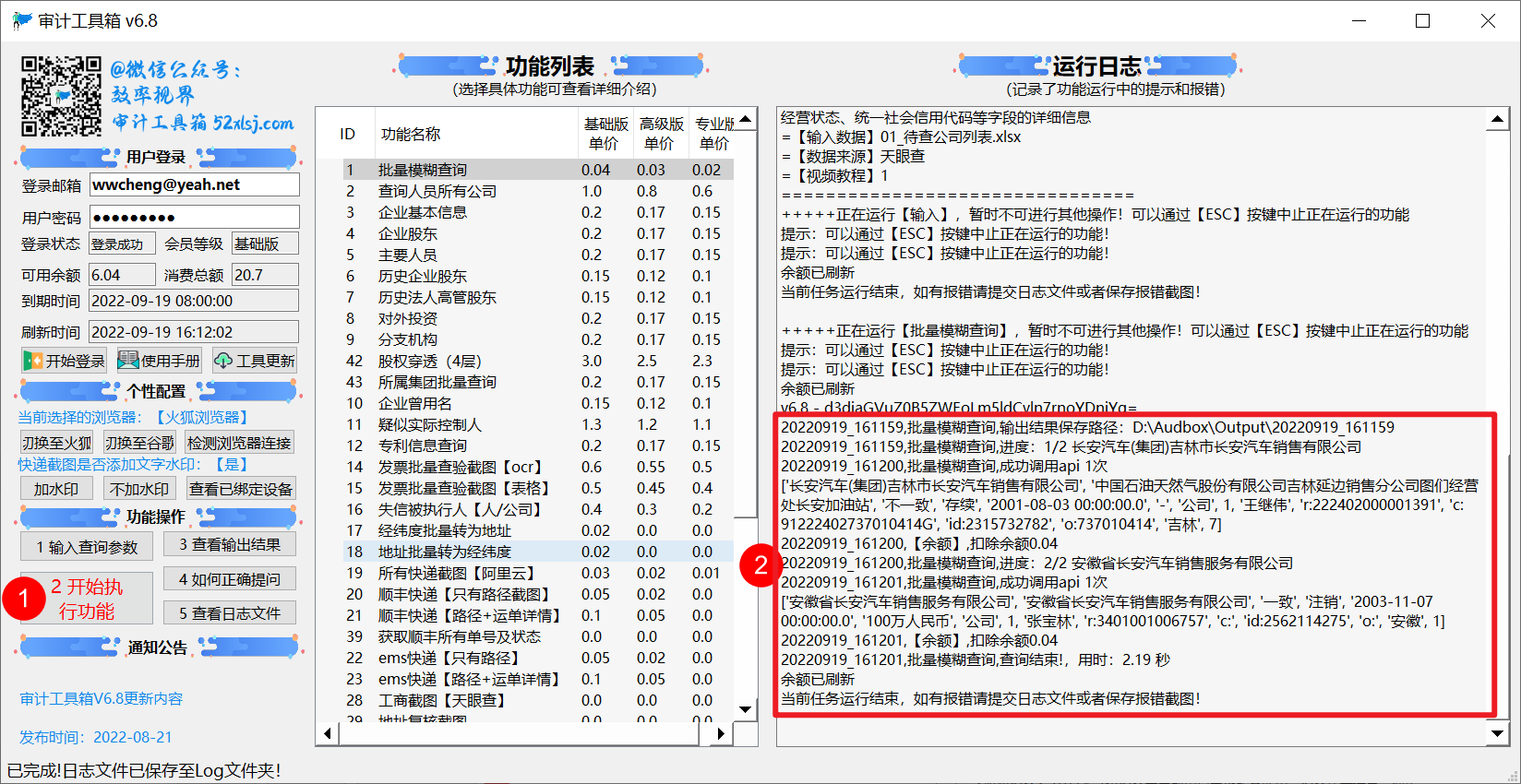Click the 工具更新 update button

254,361
